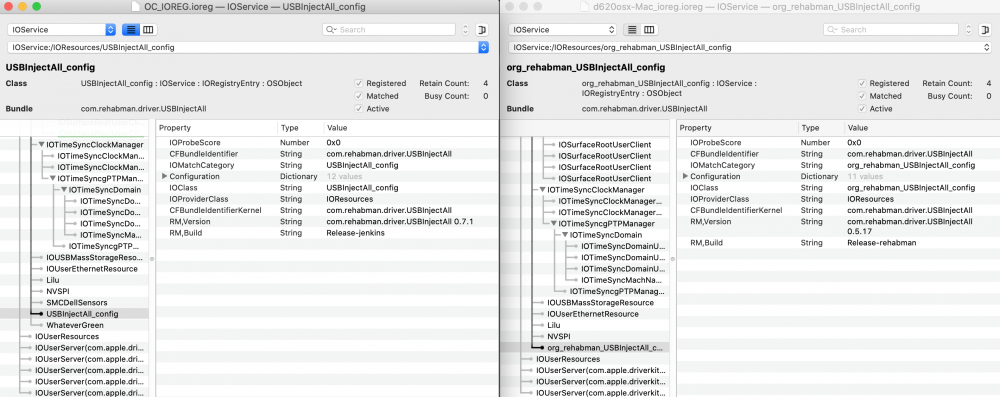The width and height of the screenshot is (1000, 397).
Task: Select Lilu node in OC_IOREG window
Action: [52, 280]
